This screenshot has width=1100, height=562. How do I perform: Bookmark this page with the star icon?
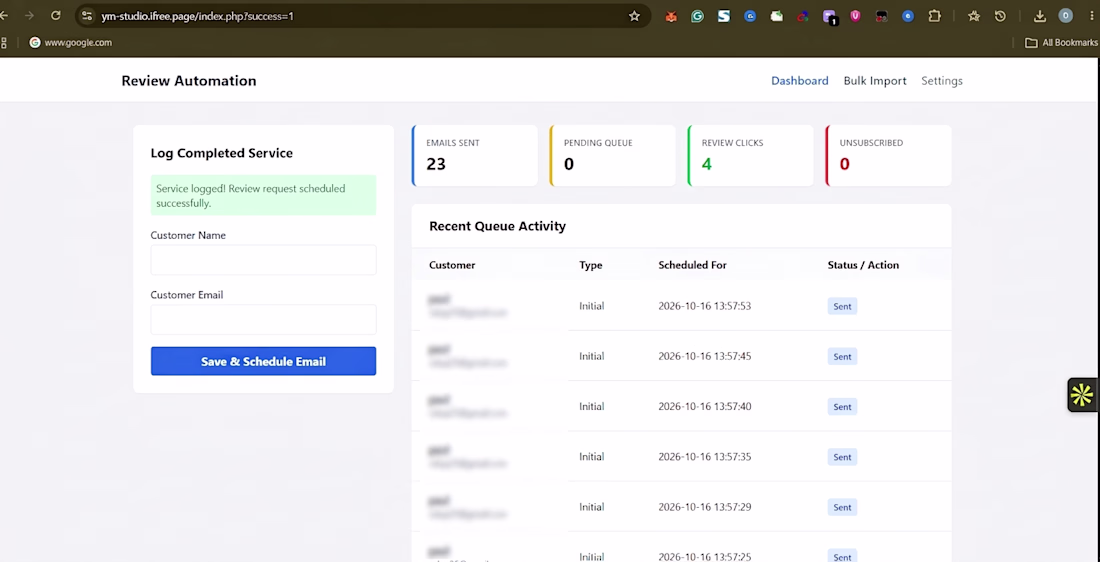(634, 16)
